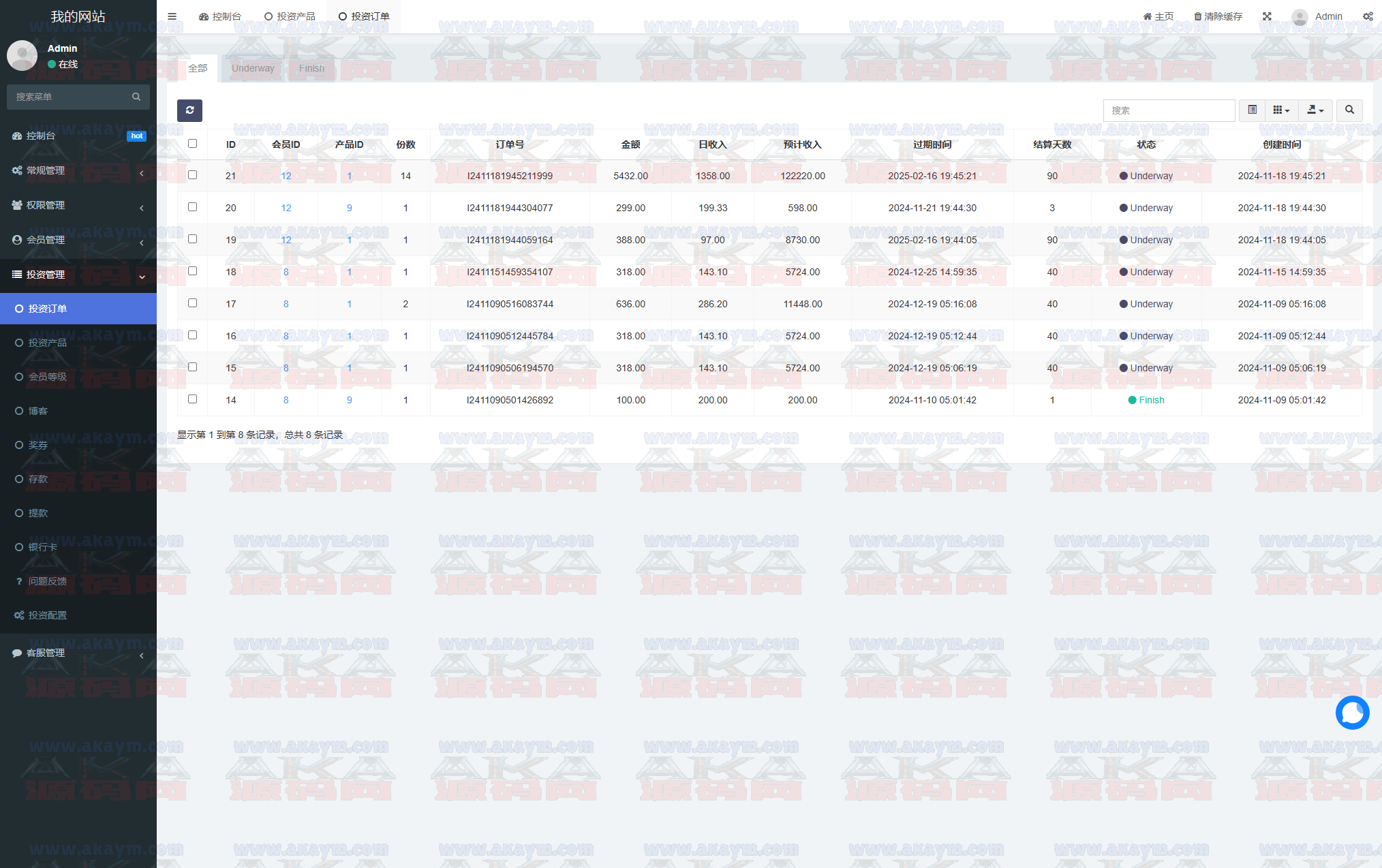1382x868 pixels.
Task: Open the export data dropdown
Action: pyautogui.click(x=1315, y=110)
